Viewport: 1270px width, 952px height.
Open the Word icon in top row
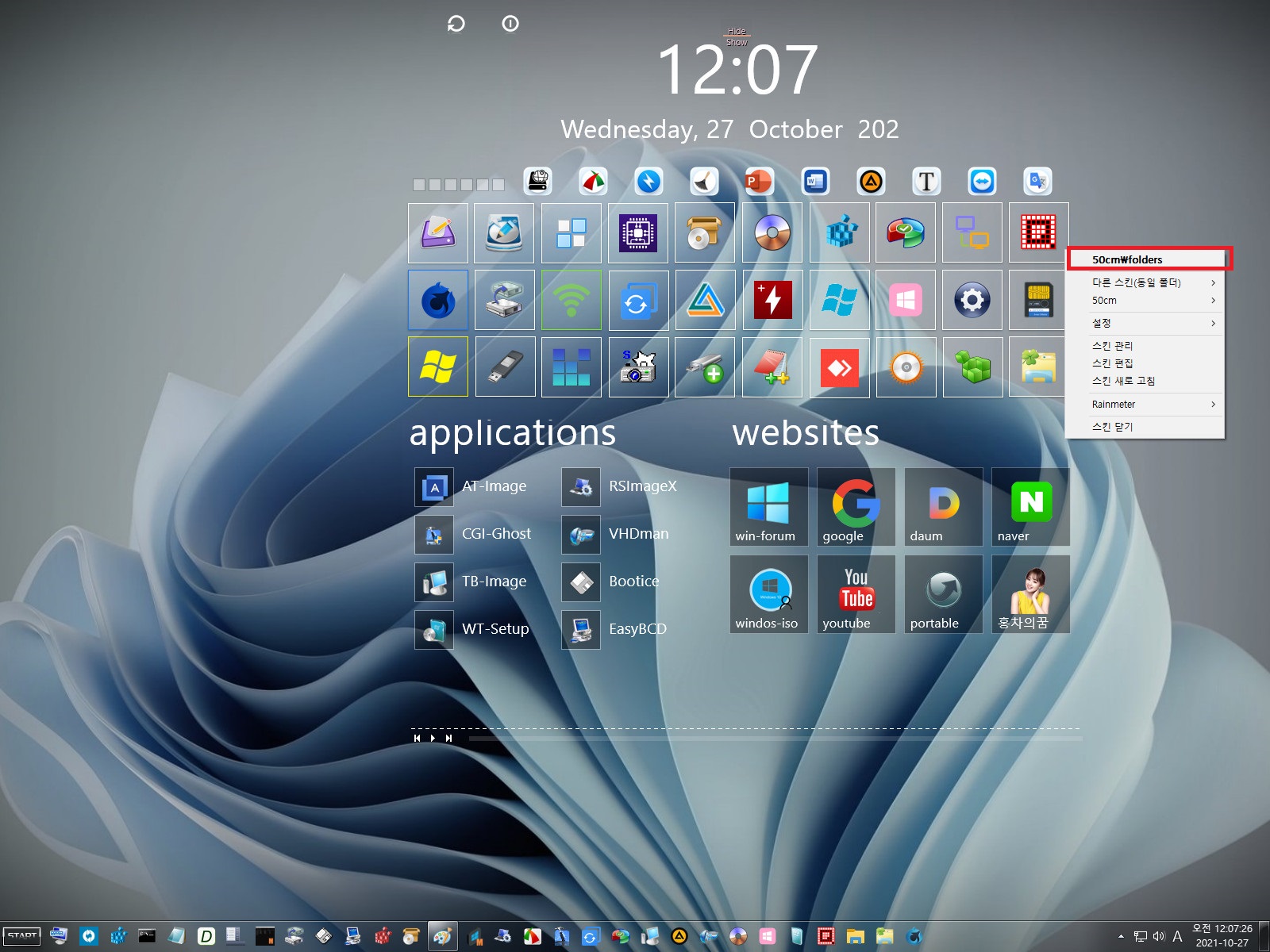[x=815, y=182]
